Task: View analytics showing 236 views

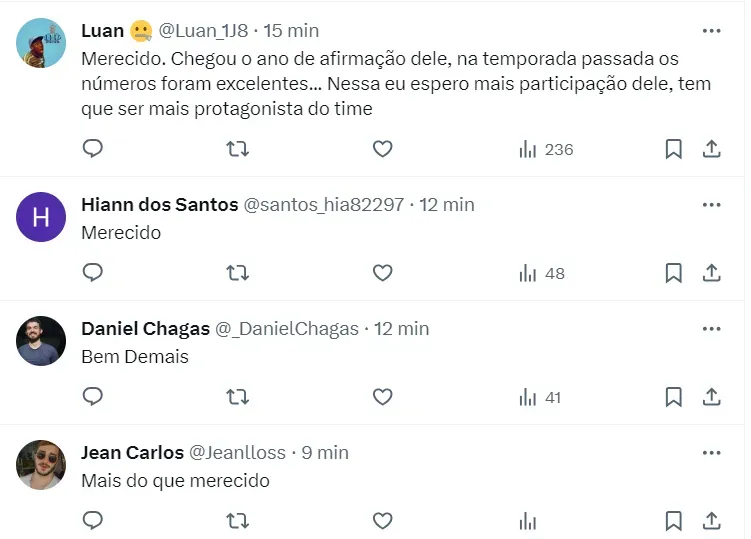Action: coord(546,149)
